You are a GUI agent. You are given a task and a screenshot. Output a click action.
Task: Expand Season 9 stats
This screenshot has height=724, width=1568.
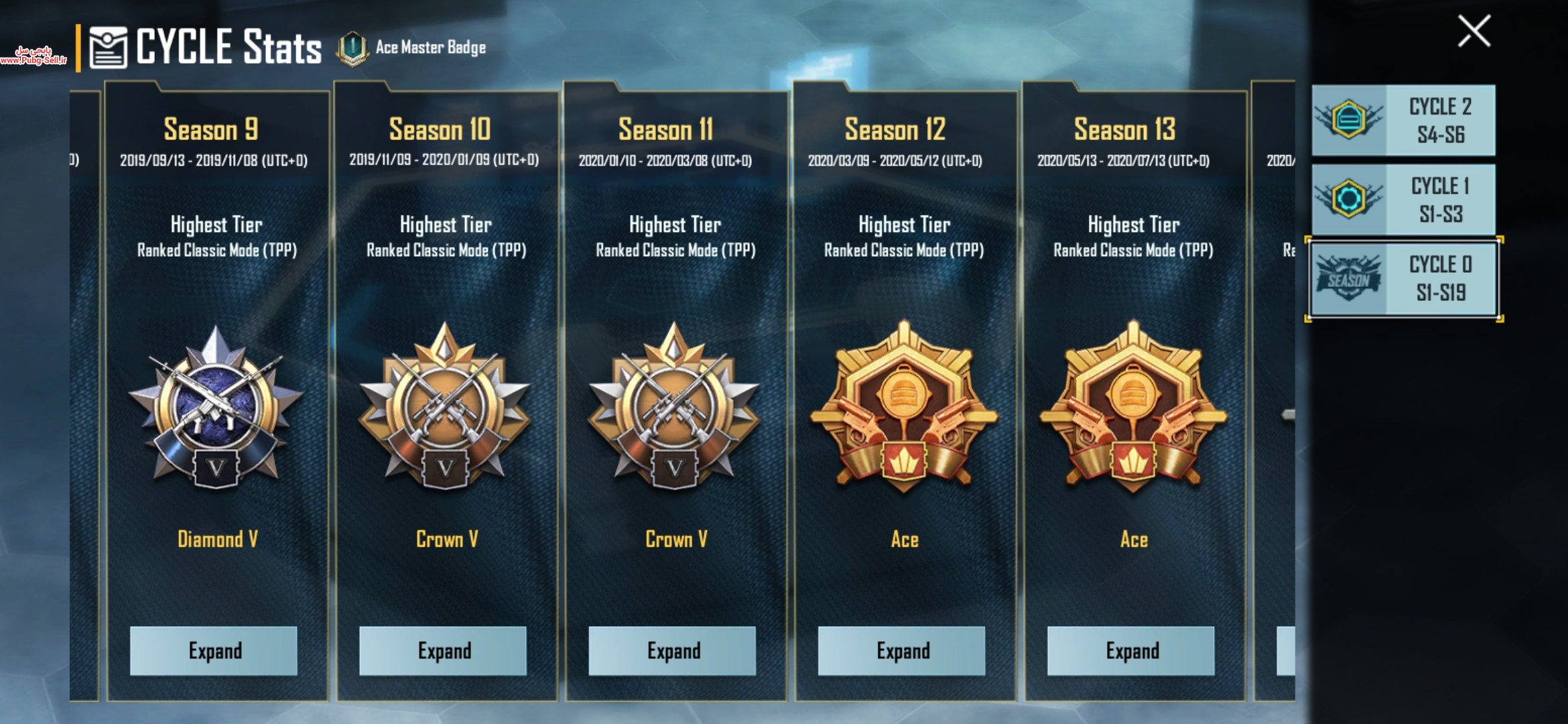point(214,651)
